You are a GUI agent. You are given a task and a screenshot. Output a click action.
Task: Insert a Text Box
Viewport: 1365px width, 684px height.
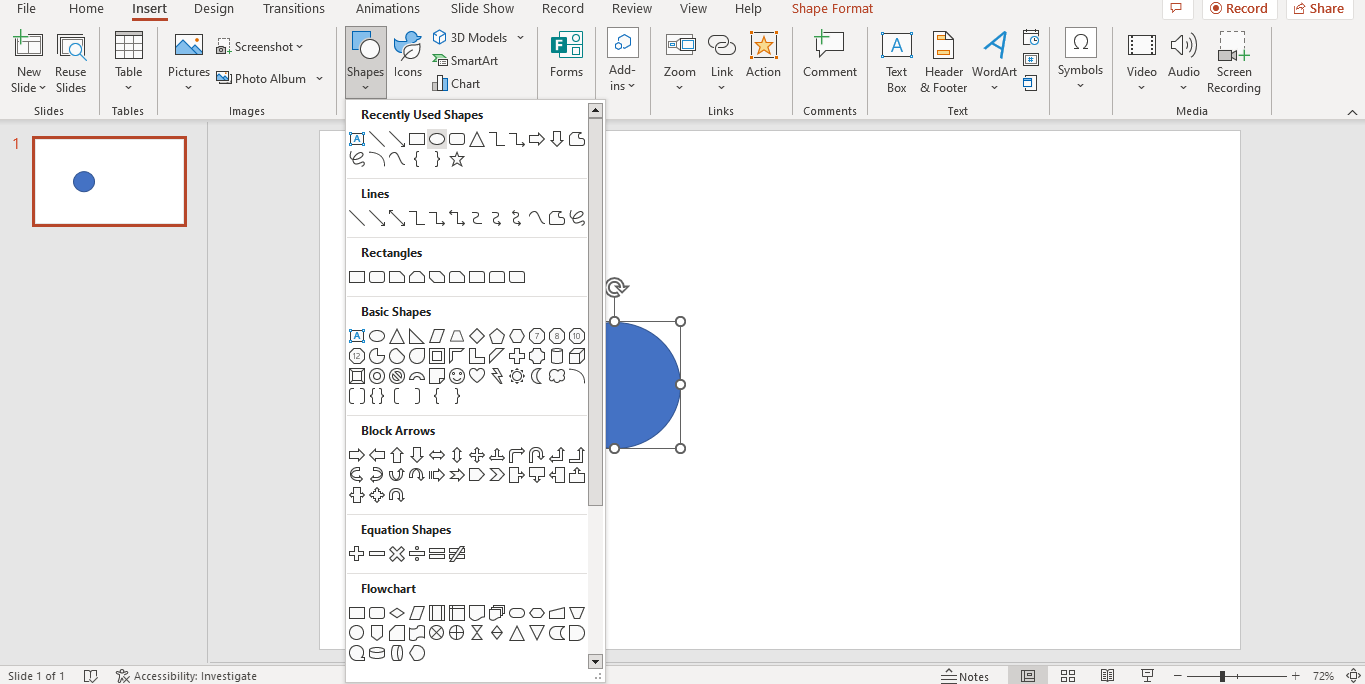click(x=895, y=62)
